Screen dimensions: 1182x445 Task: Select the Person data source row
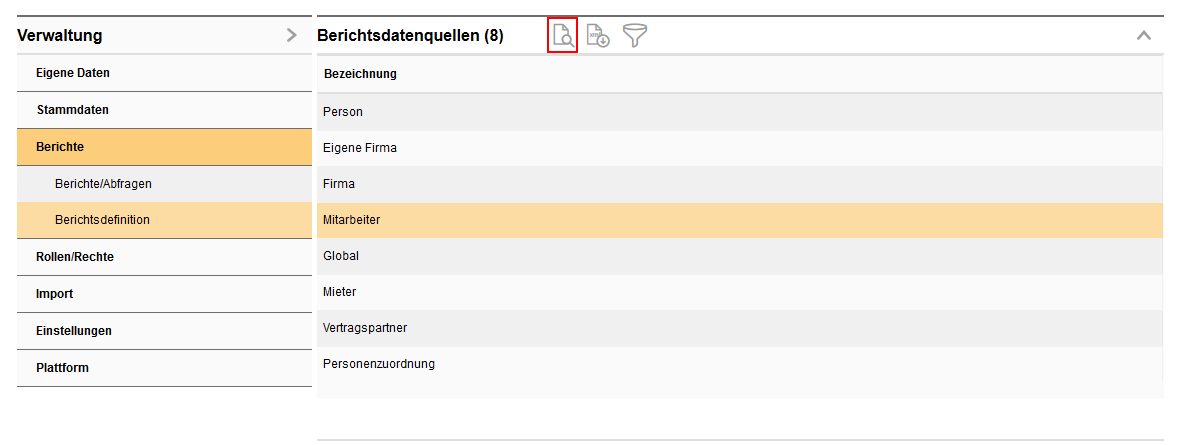coord(343,112)
